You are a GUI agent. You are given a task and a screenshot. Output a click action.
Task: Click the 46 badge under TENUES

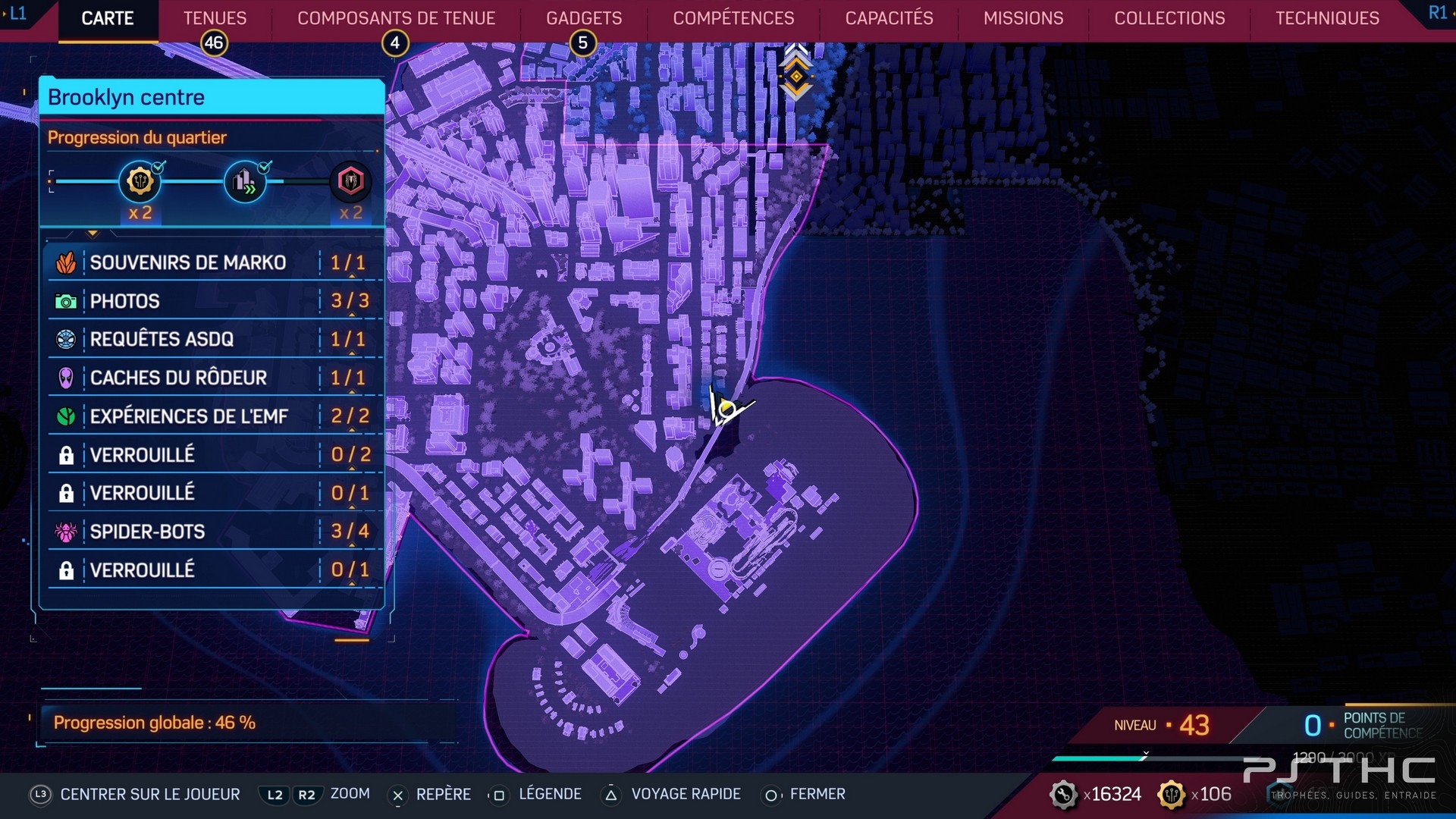(214, 43)
